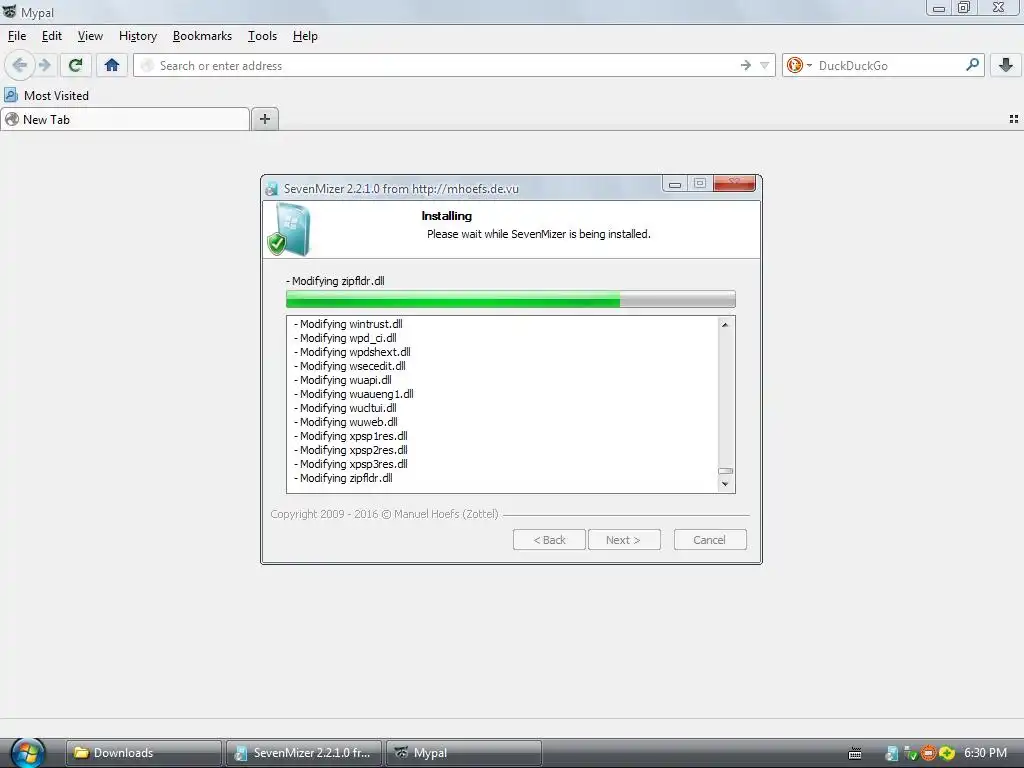The image size is (1024, 768).
Task: Cancel the SevenMizer installation
Action: tap(710, 539)
